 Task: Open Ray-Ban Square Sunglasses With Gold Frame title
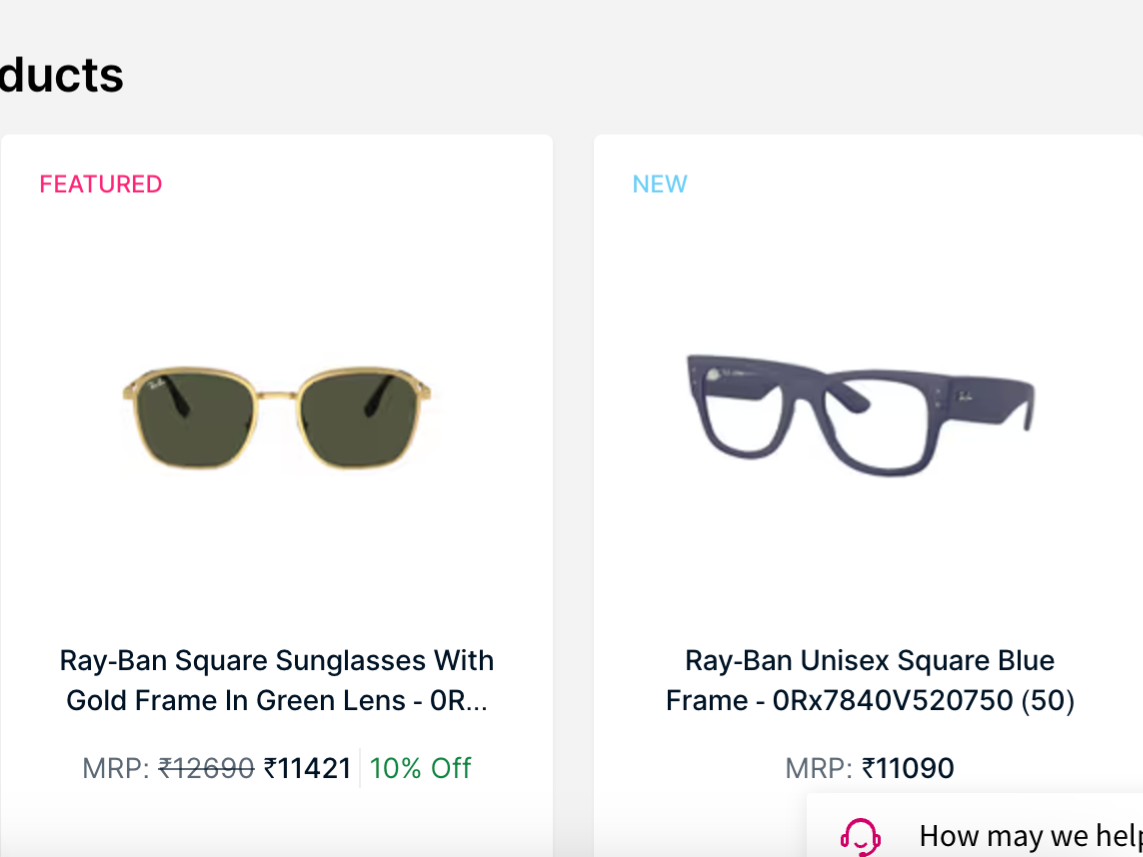tap(277, 680)
